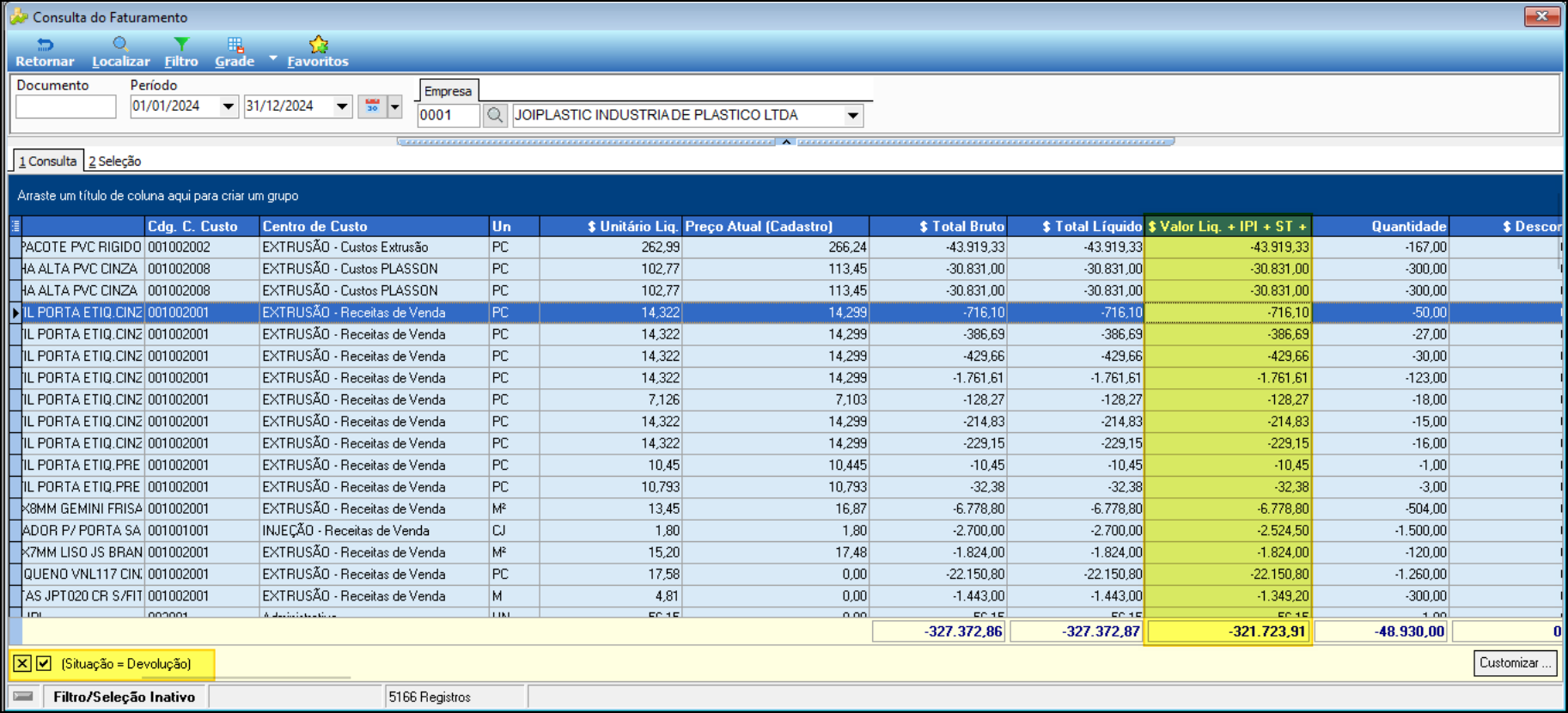Click the quantity -1.500,00 cell
The width and height of the screenshot is (1568, 713).
(x=1381, y=531)
